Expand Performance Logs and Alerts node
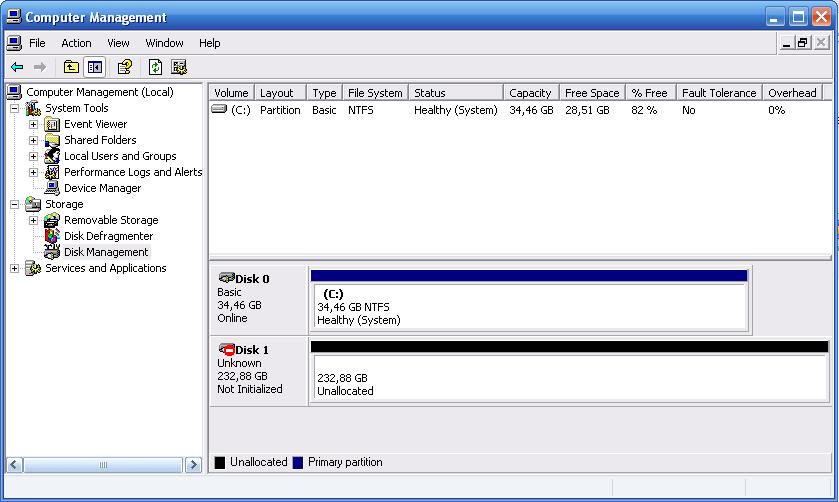This screenshot has height=502, width=839. click(x=33, y=172)
